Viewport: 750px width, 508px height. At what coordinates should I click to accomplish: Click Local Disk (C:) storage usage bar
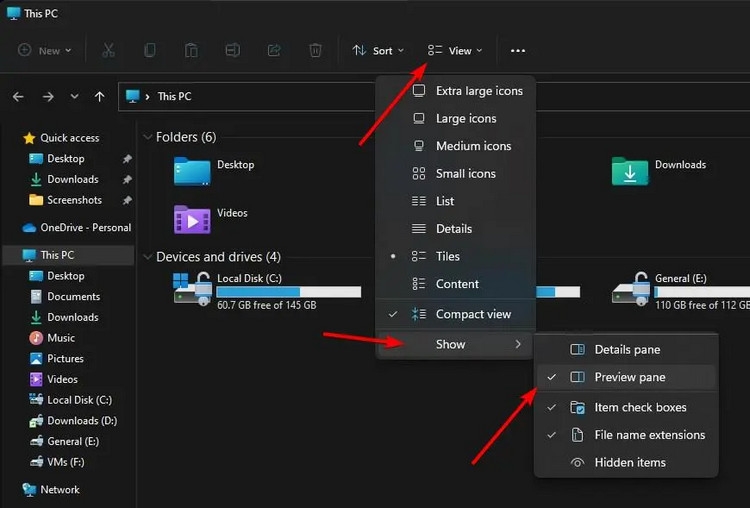point(289,292)
